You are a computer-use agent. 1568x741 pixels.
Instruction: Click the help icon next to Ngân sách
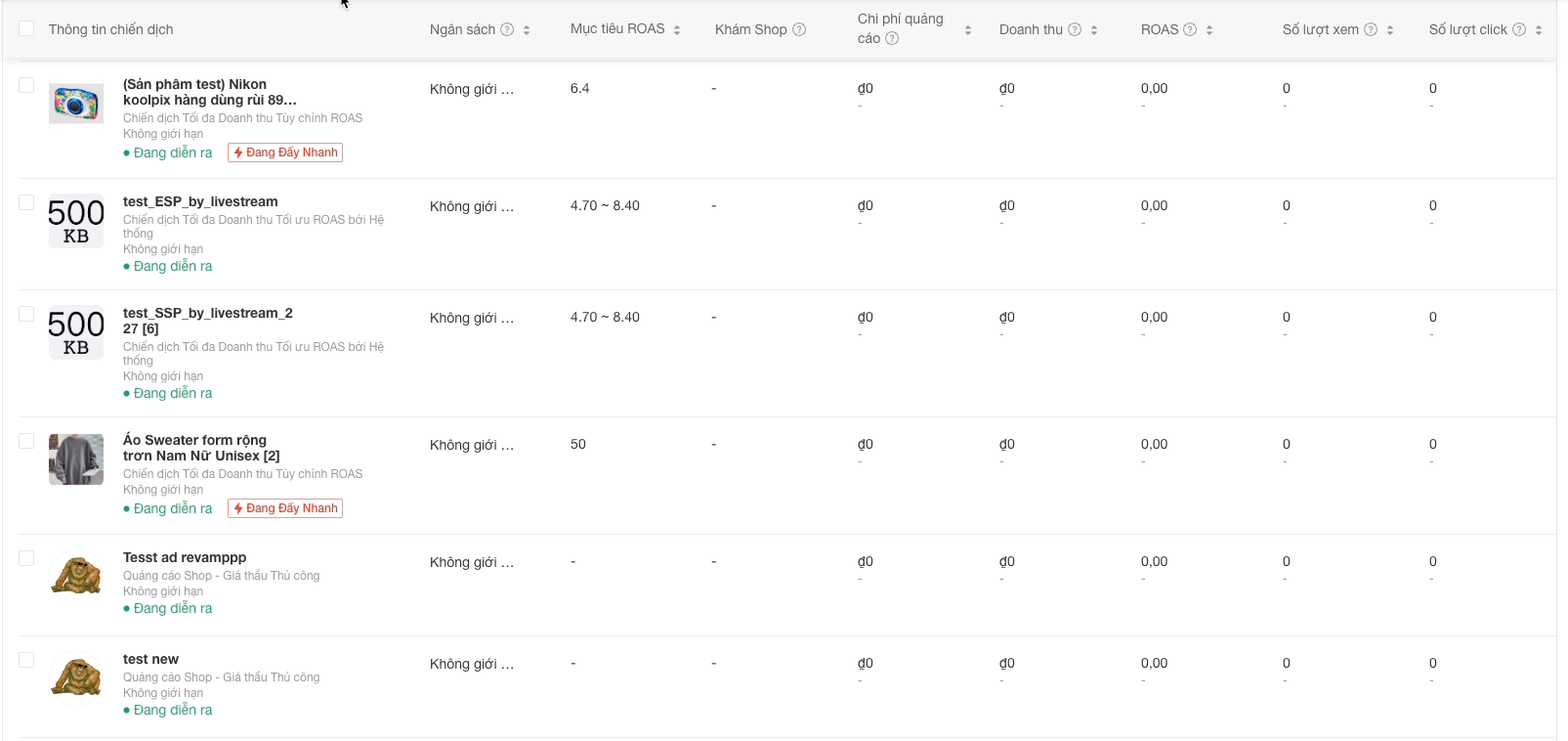pos(507,29)
